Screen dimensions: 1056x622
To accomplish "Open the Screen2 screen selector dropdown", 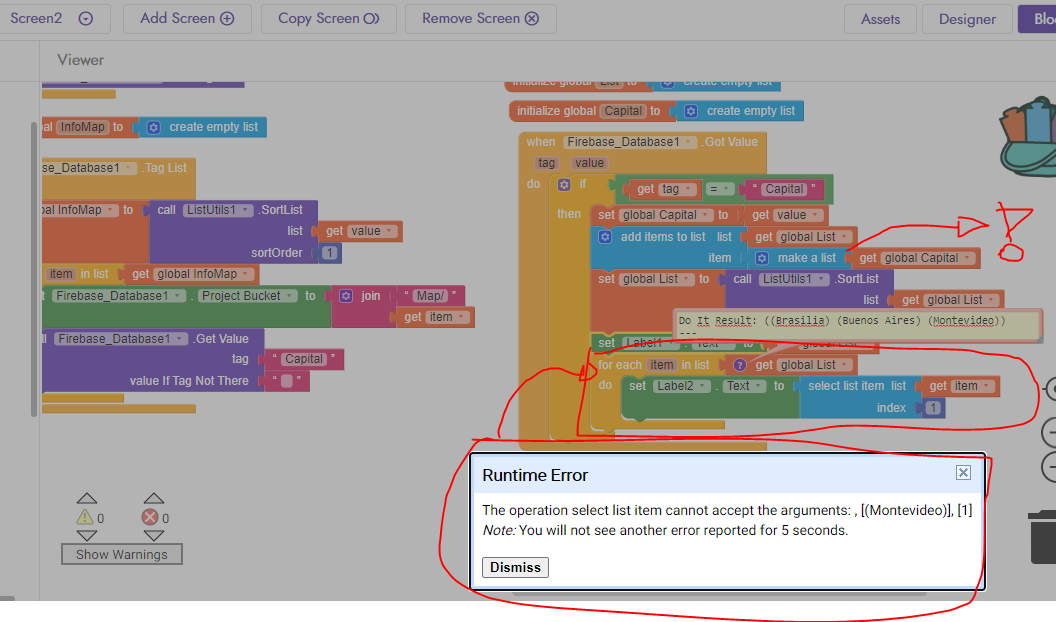I will coord(86,19).
